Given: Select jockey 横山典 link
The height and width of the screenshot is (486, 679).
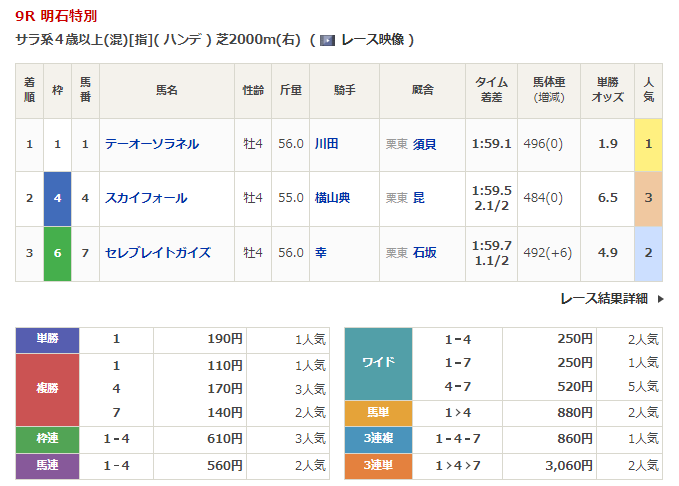Looking at the screenshot, I should tap(332, 198).
